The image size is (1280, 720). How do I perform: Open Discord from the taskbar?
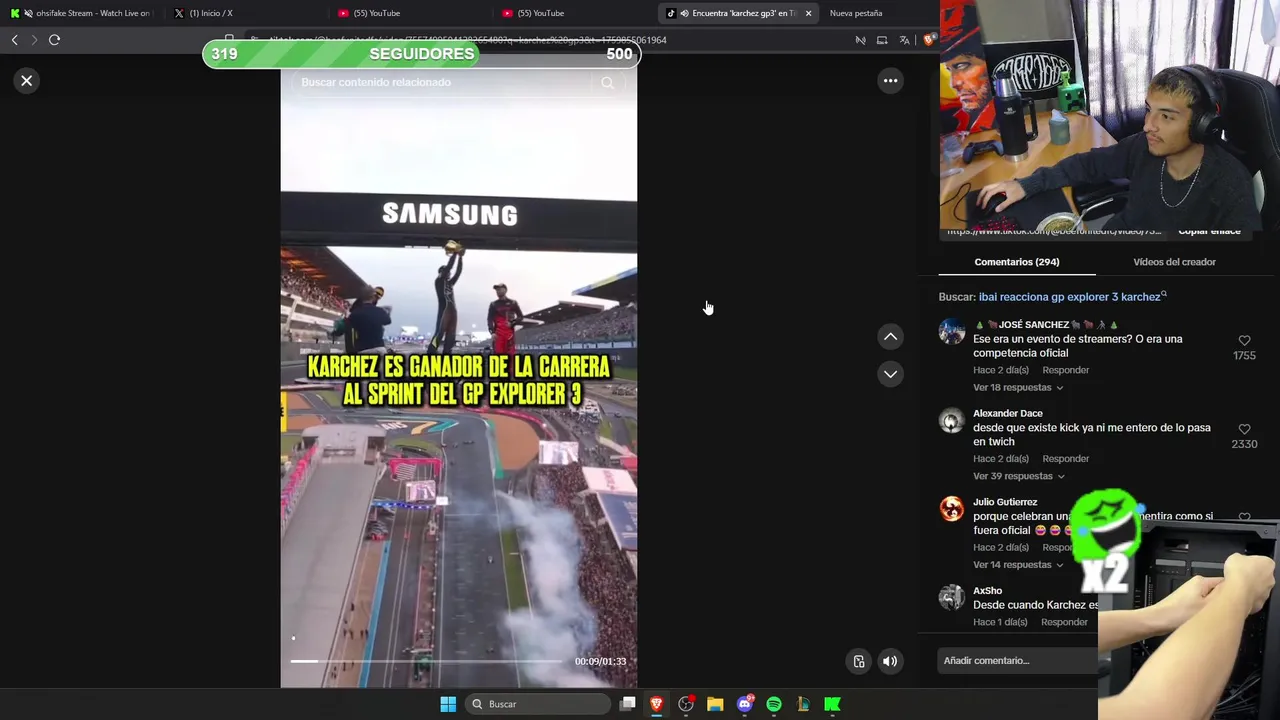coord(745,704)
